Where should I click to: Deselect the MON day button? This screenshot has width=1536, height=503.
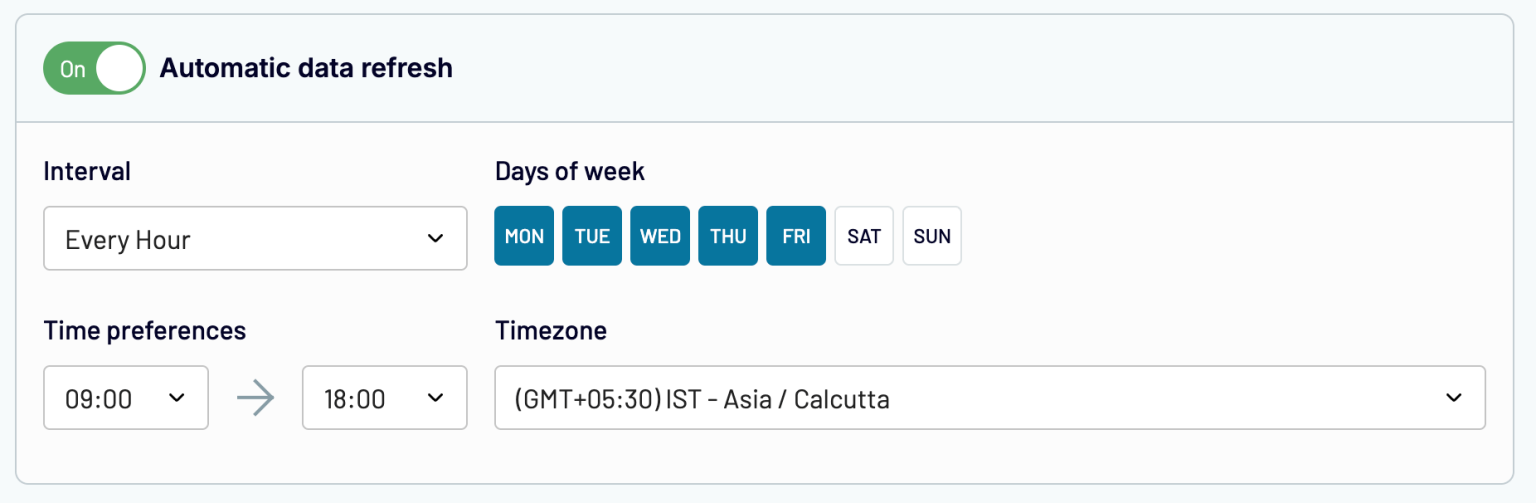click(x=524, y=236)
